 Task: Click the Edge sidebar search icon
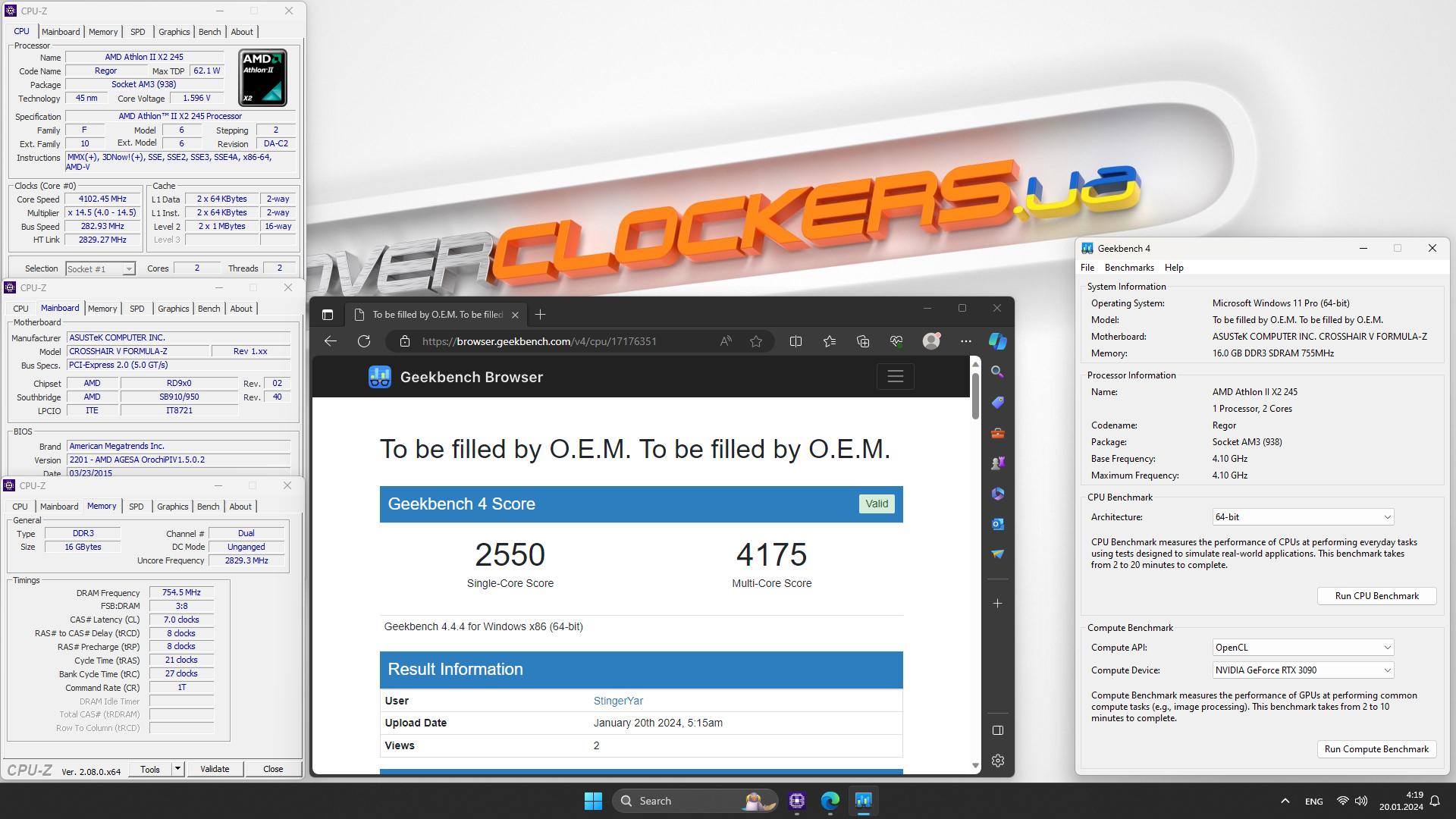point(998,372)
